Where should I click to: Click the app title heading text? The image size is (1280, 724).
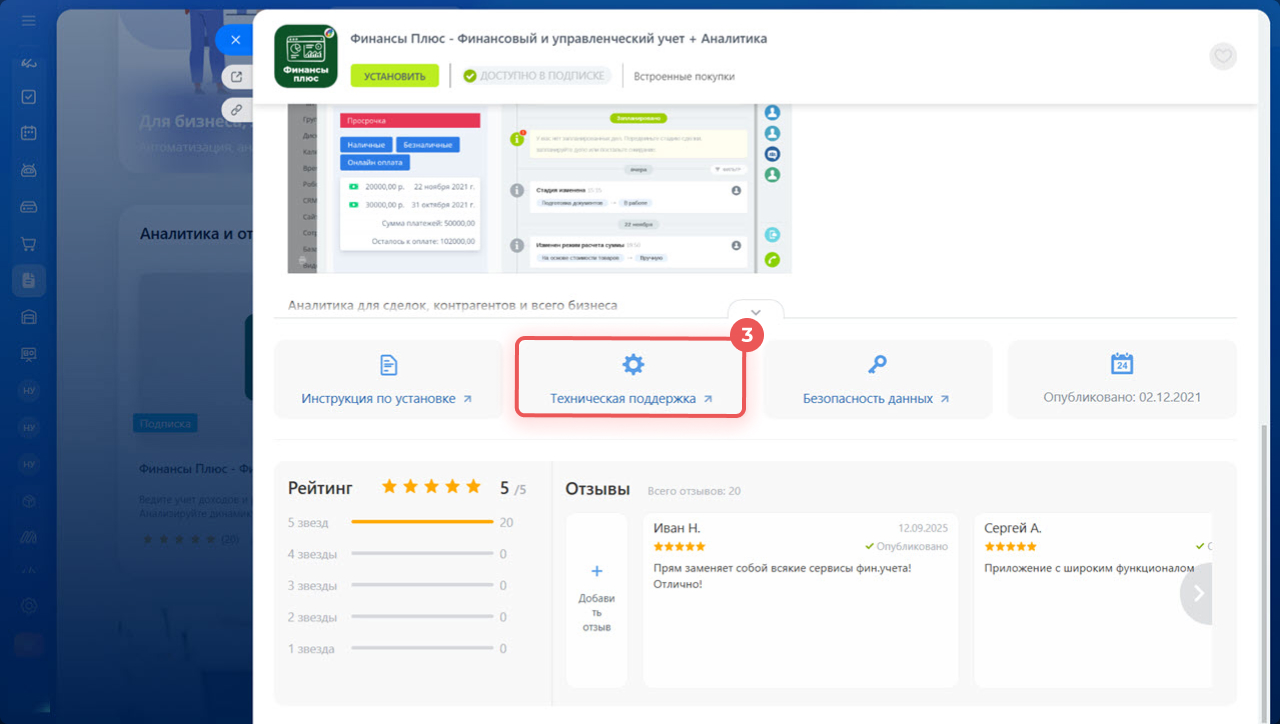(x=559, y=39)
